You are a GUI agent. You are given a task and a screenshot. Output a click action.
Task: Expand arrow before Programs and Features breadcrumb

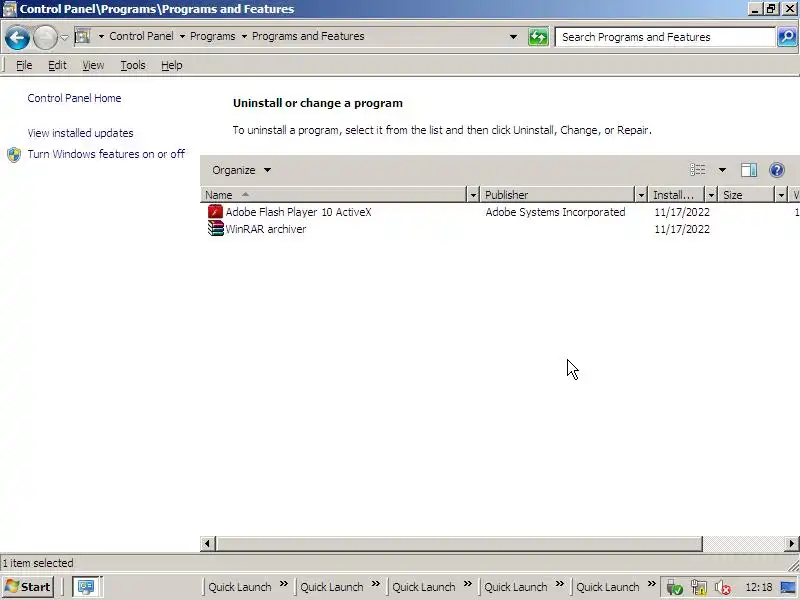[x=244, y=36]
